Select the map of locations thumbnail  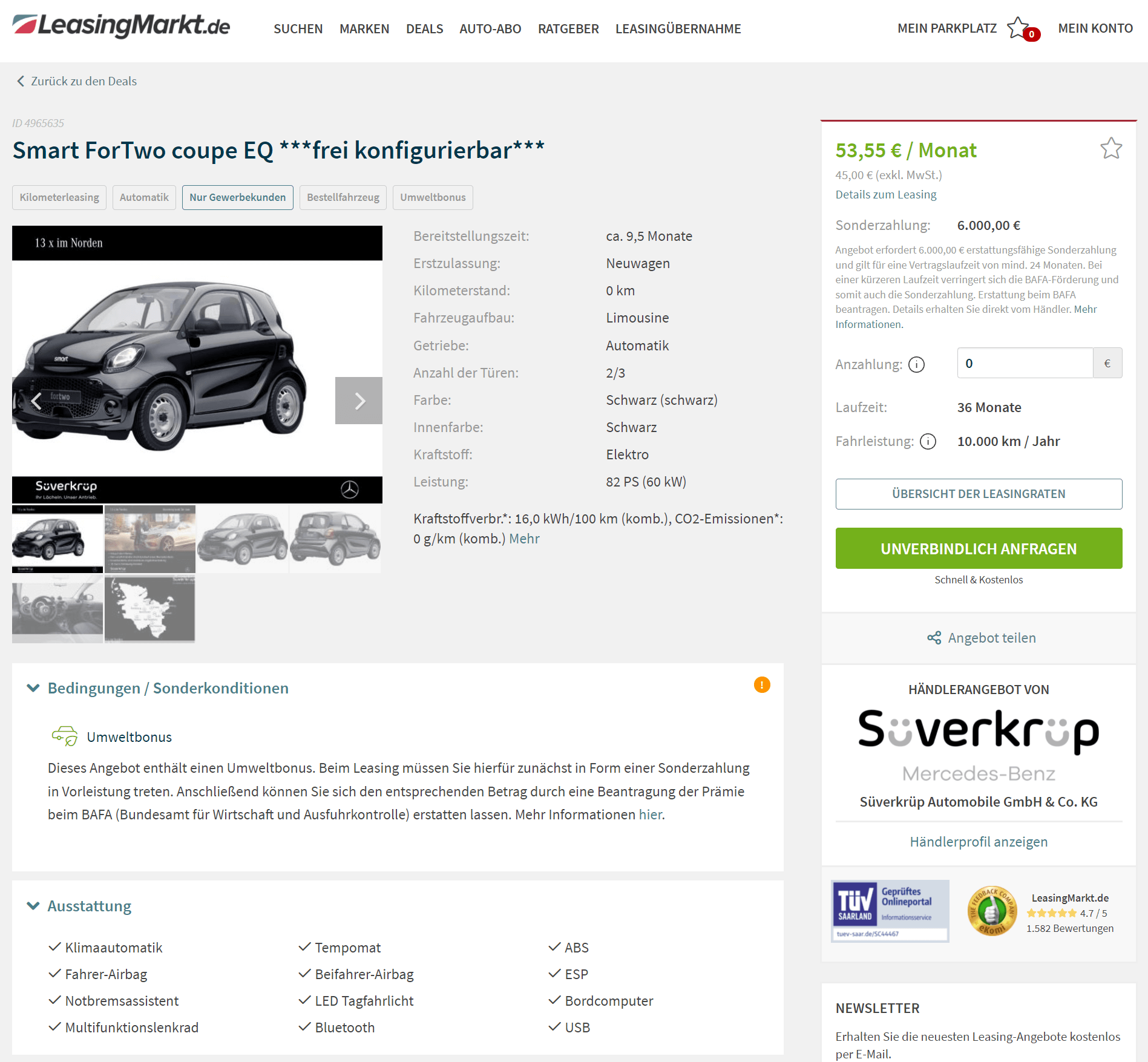tap(150, 609)
